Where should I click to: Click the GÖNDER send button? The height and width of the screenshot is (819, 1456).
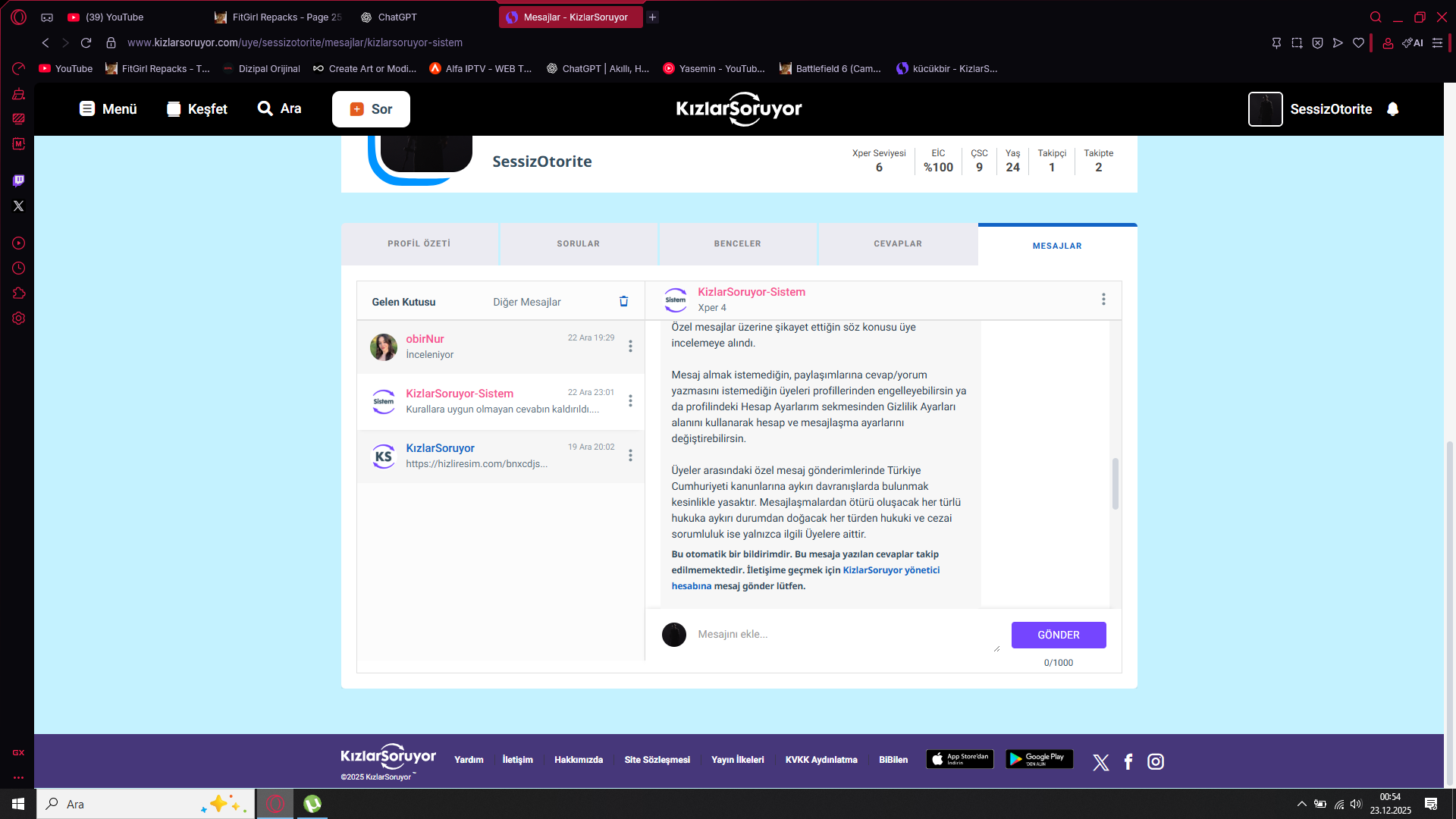pos(1059,635)
